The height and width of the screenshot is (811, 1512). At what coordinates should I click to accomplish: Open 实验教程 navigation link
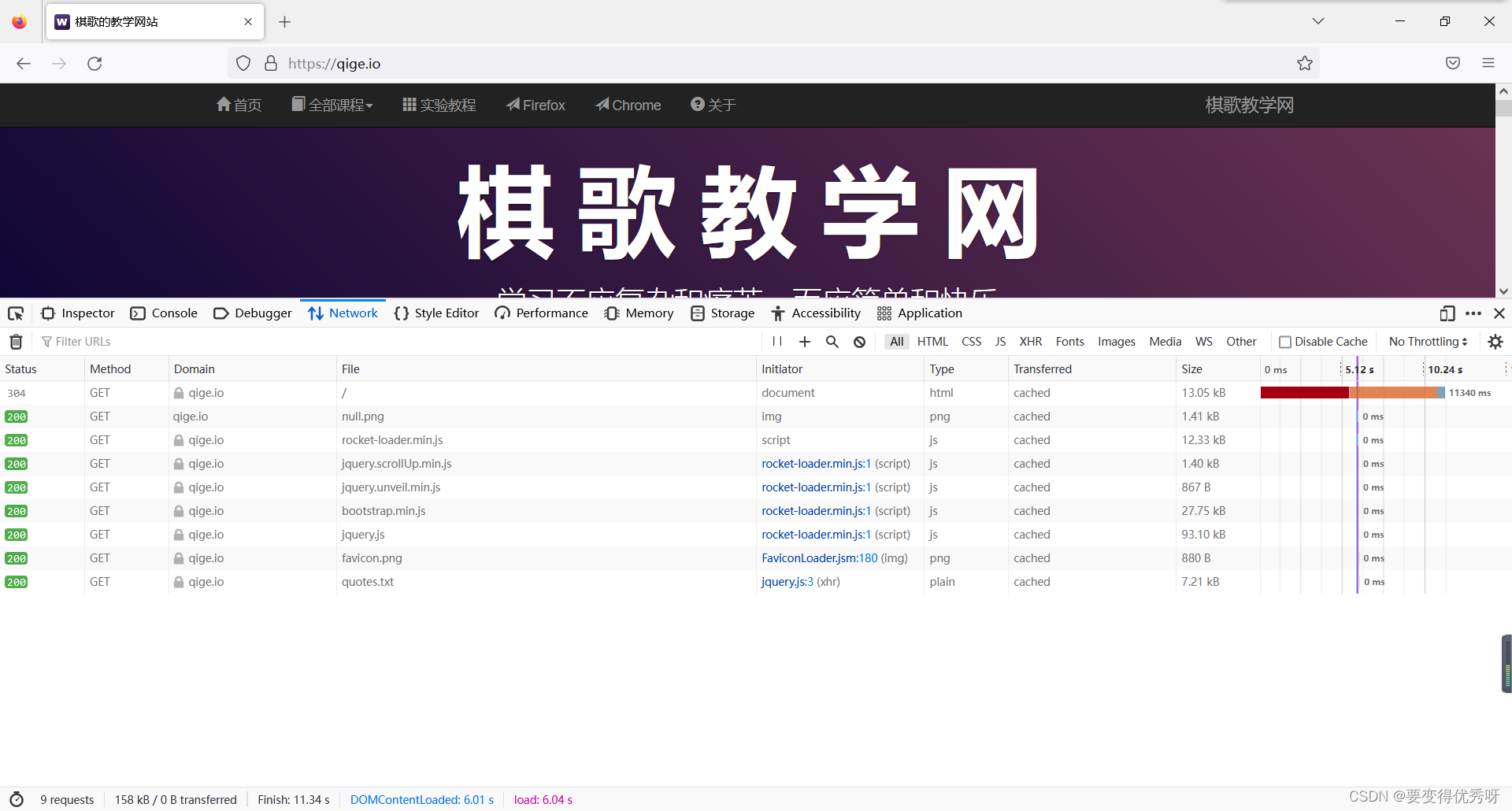pyautogui.click(x=439, y=105)
